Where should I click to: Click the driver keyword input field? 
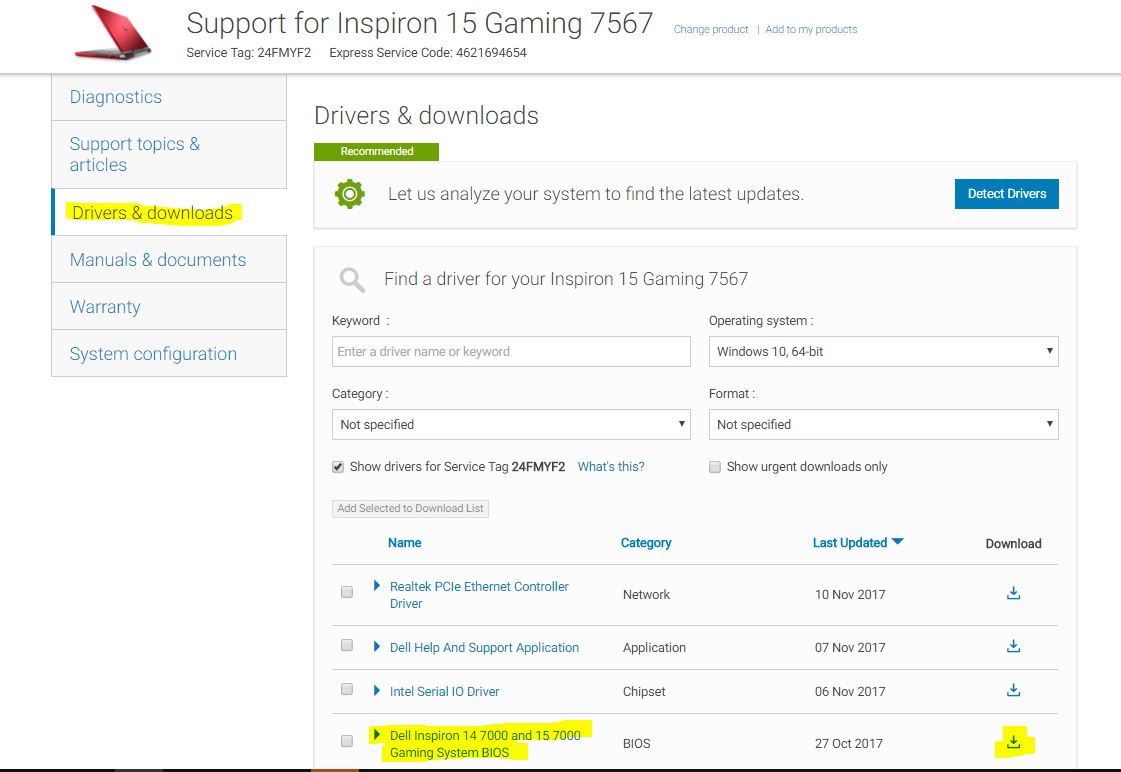[510, 351]
